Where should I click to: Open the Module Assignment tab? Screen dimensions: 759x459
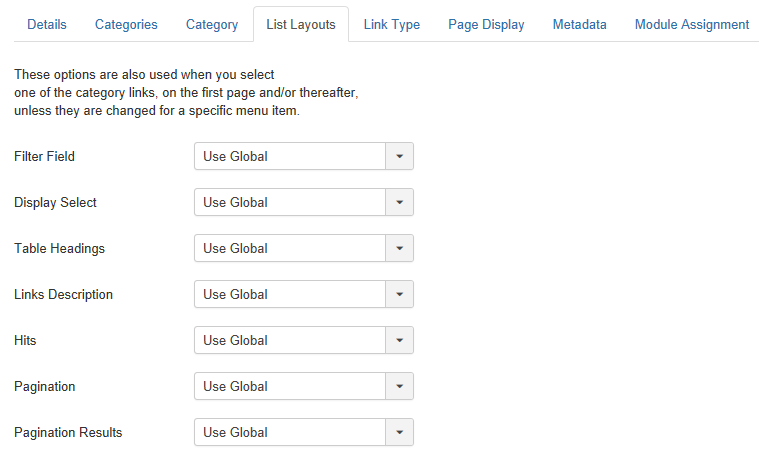(x=692, y=24)
